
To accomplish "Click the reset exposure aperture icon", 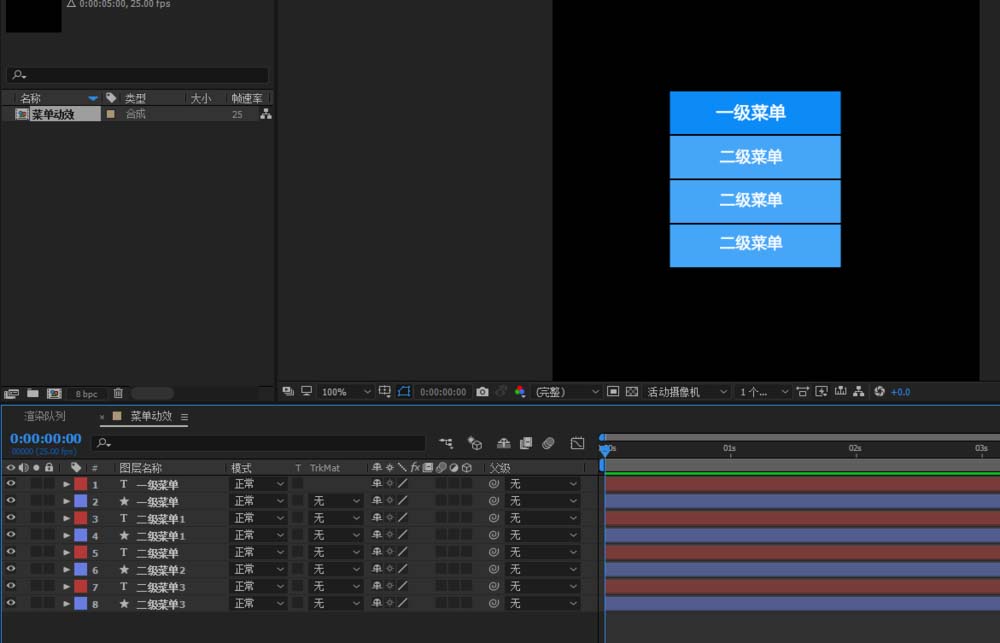I will pos(879,392).
